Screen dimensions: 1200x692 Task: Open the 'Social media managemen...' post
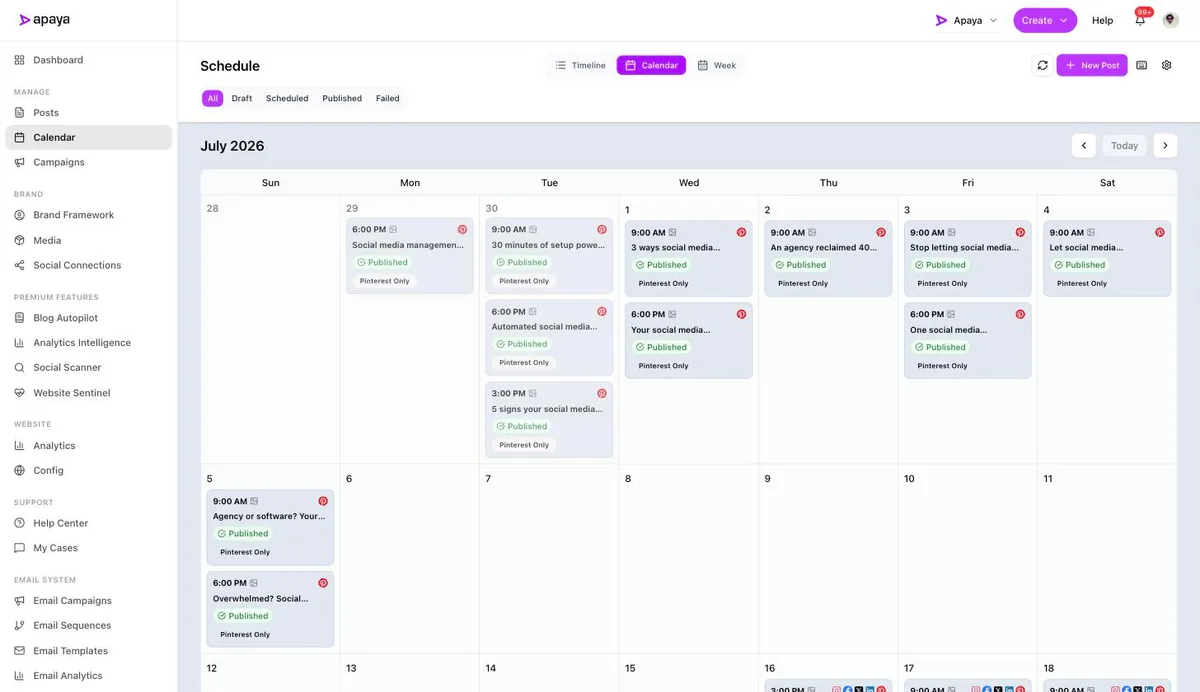pyautogui.click(x=410, y=256)
